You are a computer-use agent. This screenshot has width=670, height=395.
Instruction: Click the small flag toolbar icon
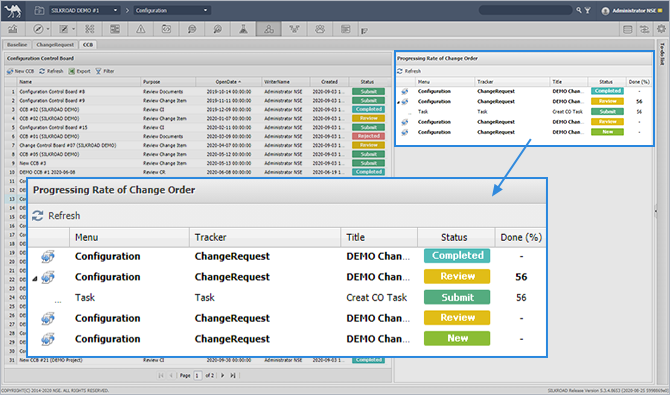(364, 31)
